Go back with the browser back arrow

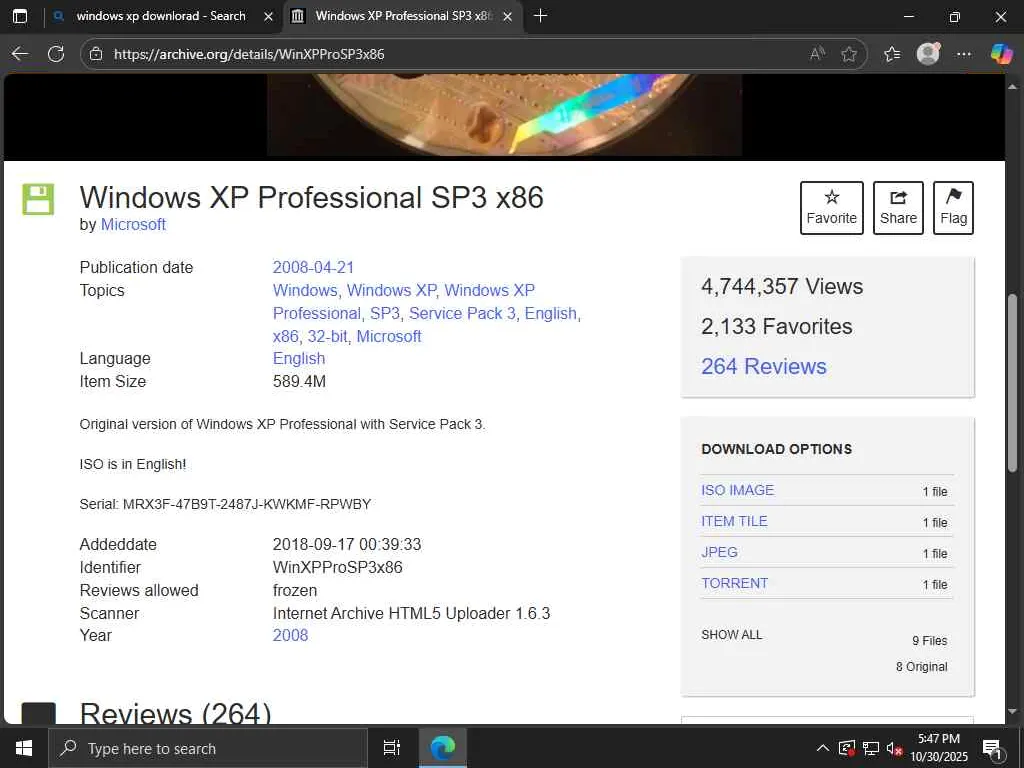point(20,54)
